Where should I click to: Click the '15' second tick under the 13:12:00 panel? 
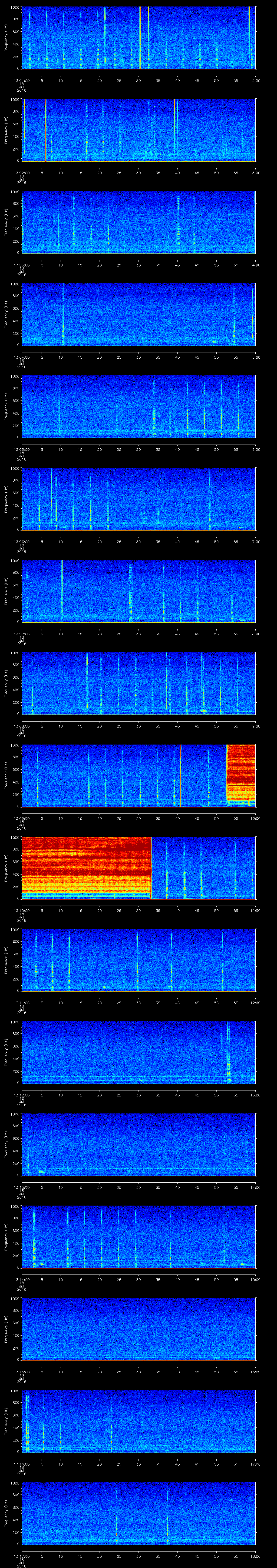click(80, 1095)
